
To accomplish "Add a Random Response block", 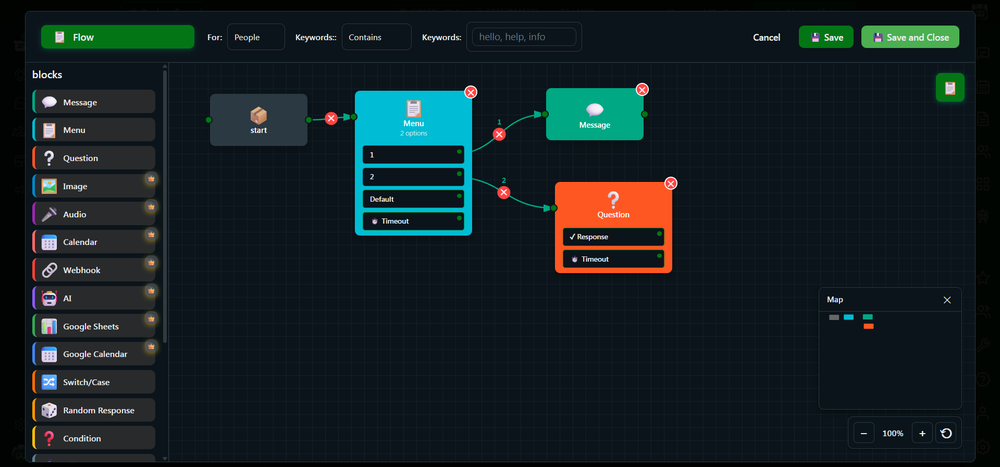I will pos(94,410).
